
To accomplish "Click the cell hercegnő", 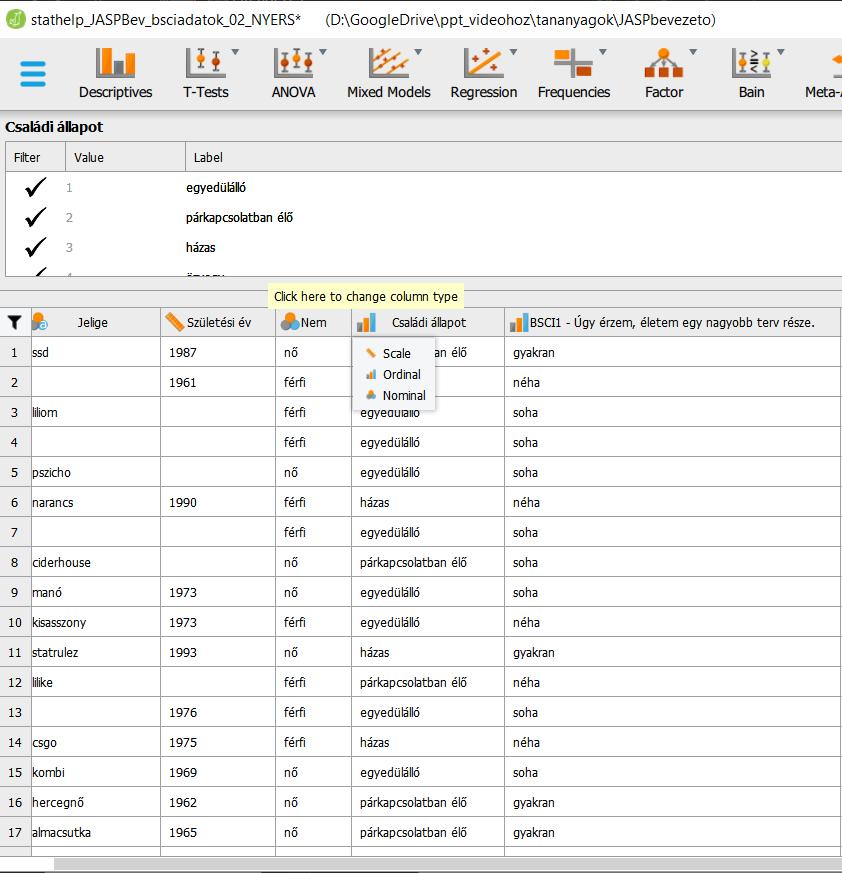I will [96, 803].
